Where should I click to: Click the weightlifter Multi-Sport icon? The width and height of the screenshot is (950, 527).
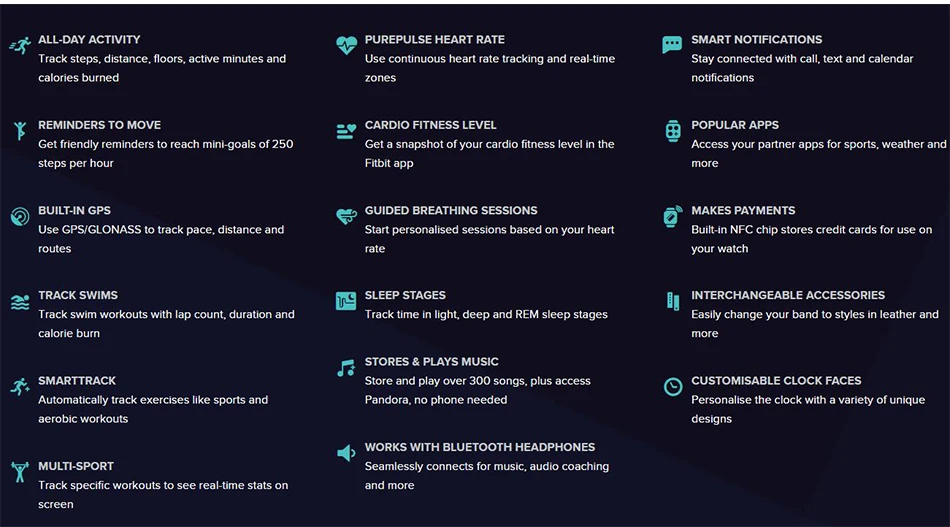[x=20, y=472]
